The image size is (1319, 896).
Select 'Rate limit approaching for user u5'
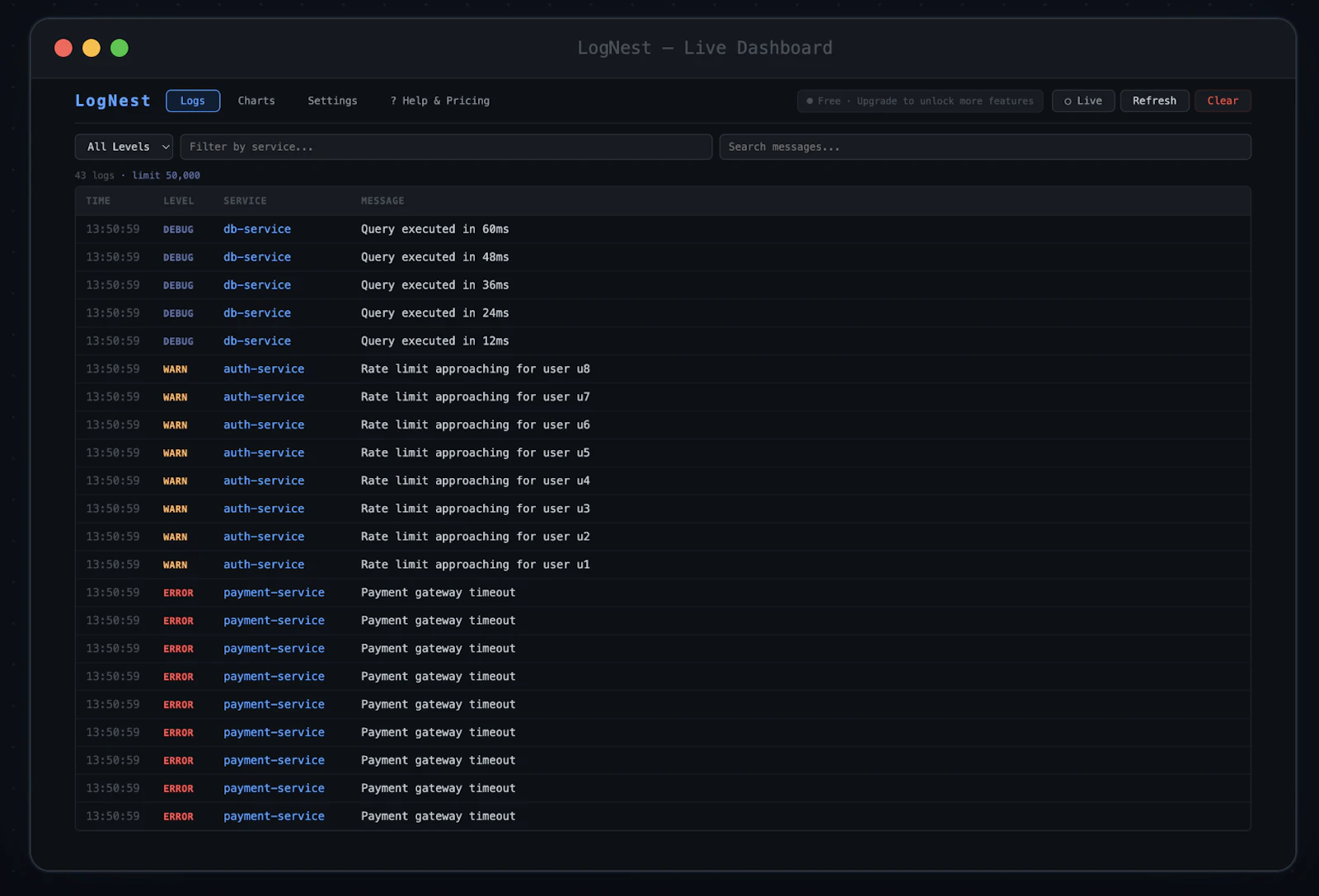point(663,453)
